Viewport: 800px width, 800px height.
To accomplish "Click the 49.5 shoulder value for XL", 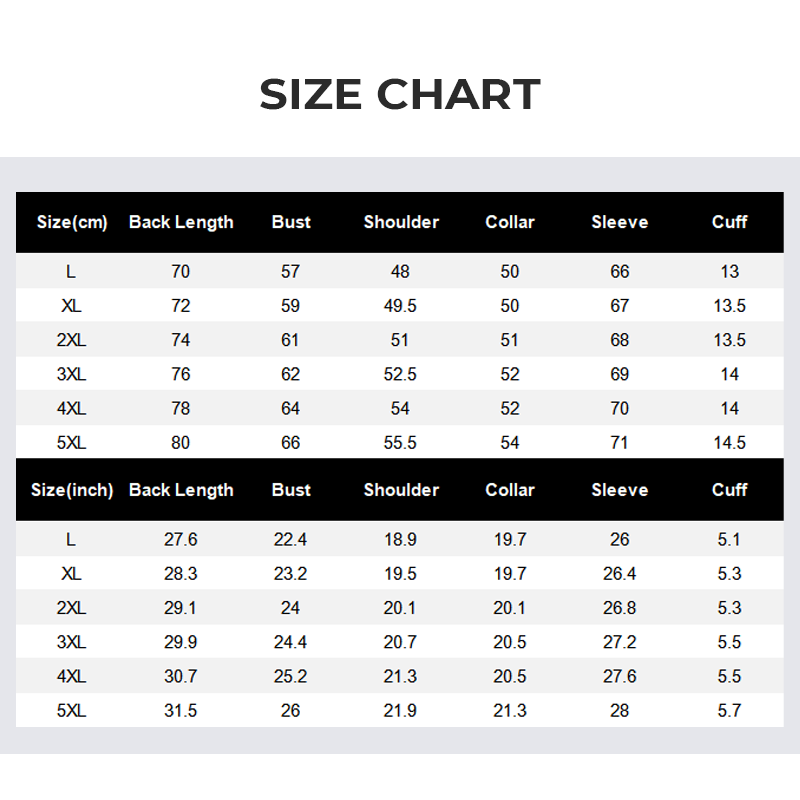I will (x=400, y=306).
